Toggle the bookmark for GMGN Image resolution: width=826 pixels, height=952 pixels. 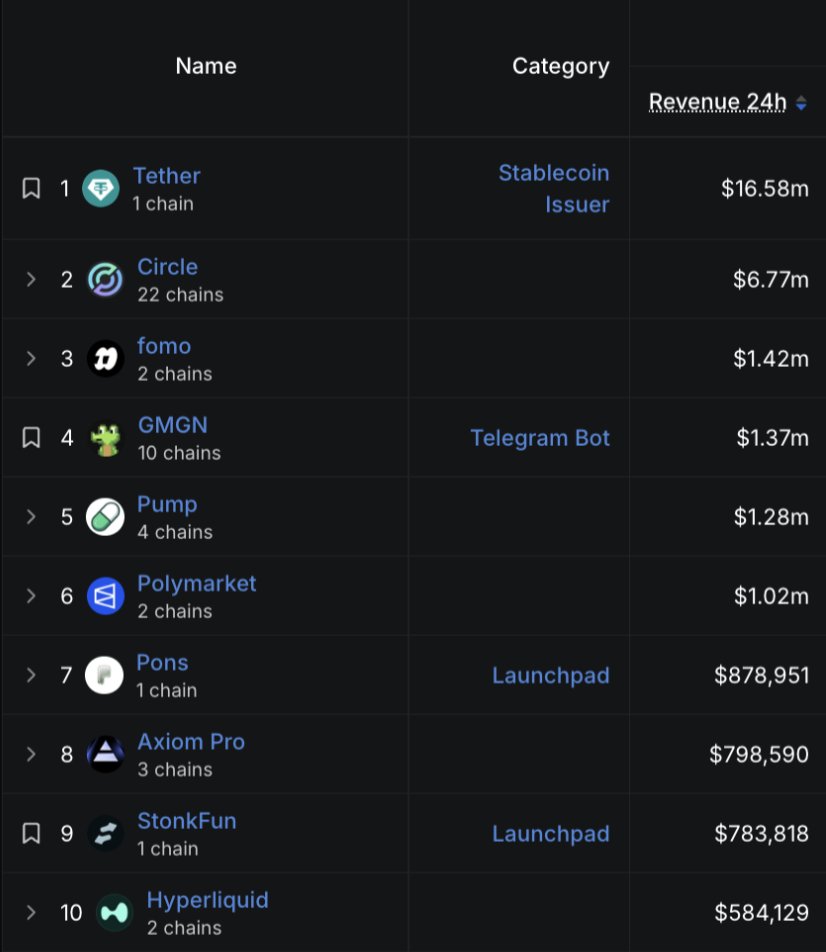(31, 437)
